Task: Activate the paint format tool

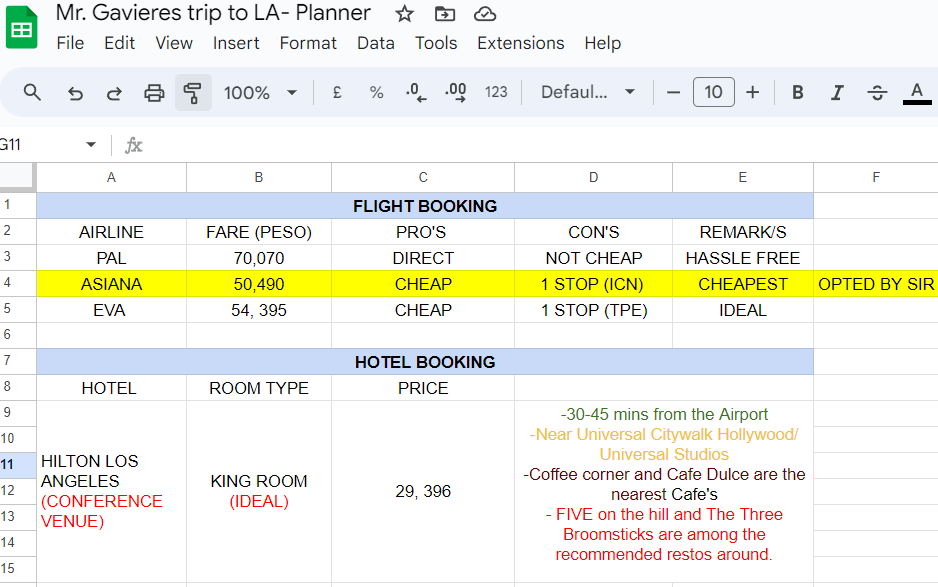Action: coord(193,93)
